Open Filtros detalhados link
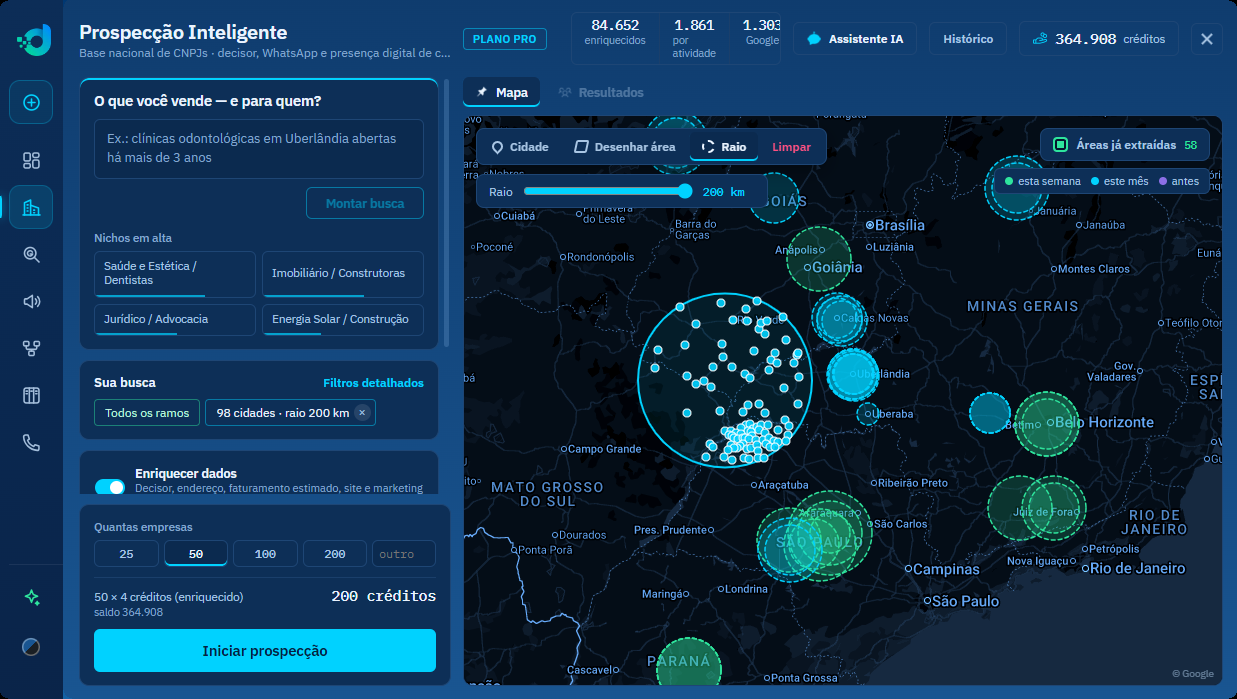 373,383
